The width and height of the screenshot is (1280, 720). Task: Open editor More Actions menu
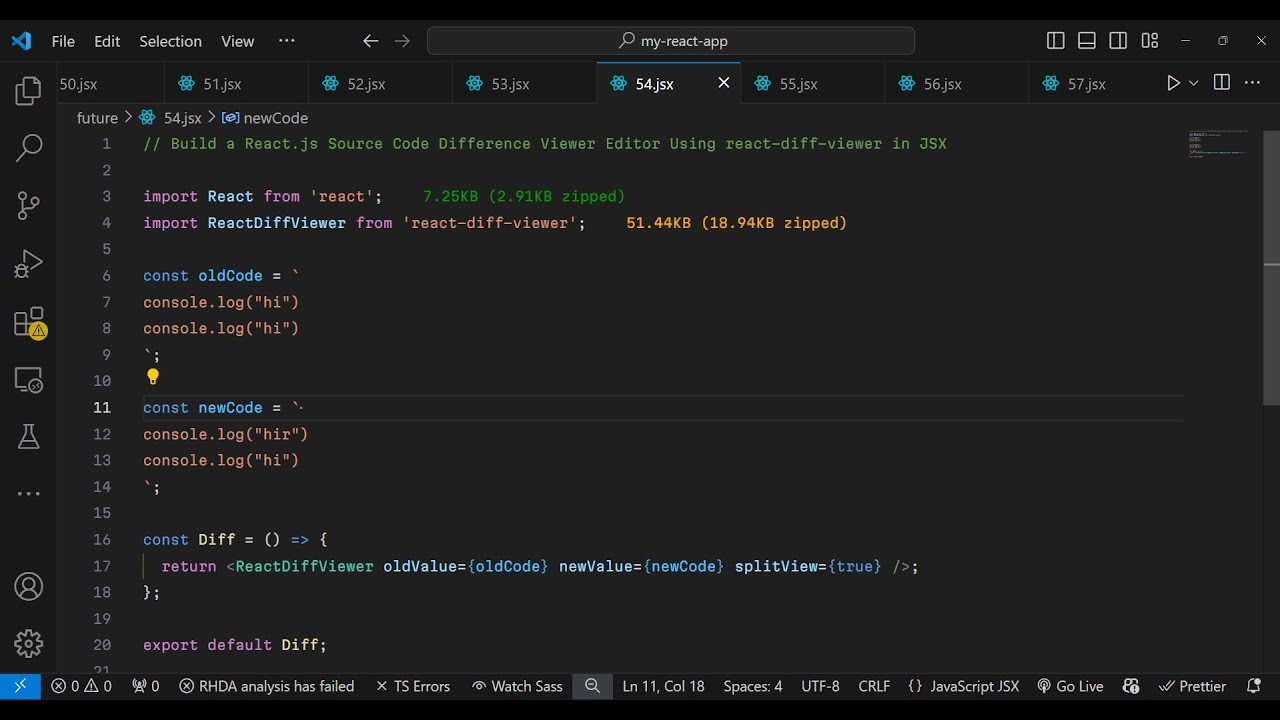pos(1252,83)
